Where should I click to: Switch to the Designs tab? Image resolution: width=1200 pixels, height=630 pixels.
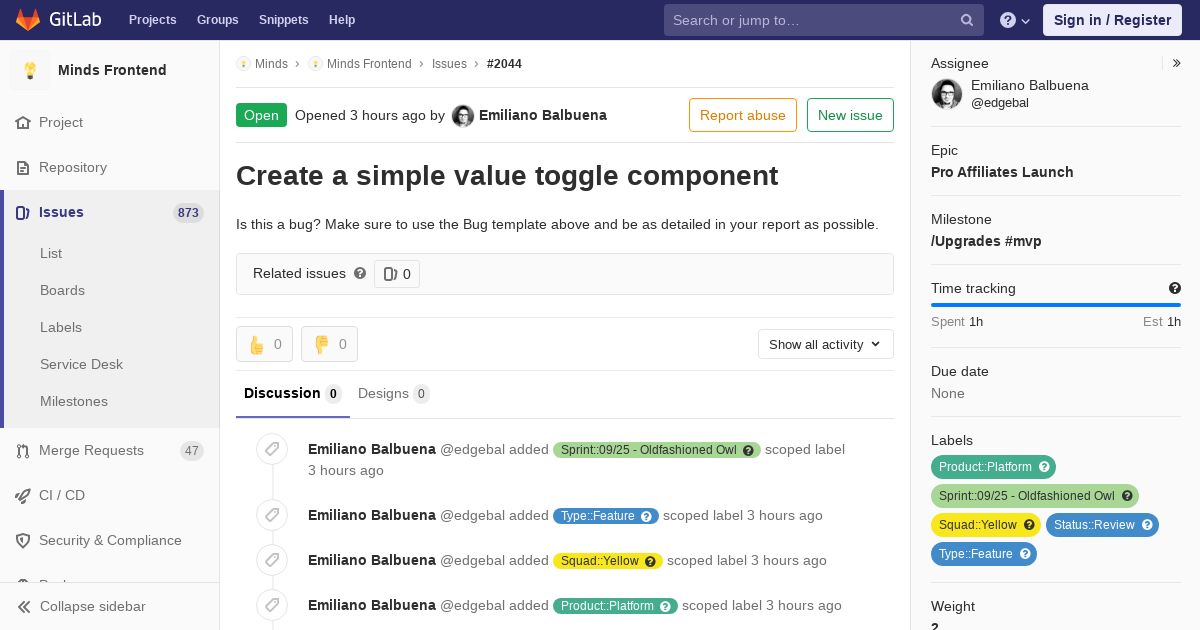coord(394,393)
